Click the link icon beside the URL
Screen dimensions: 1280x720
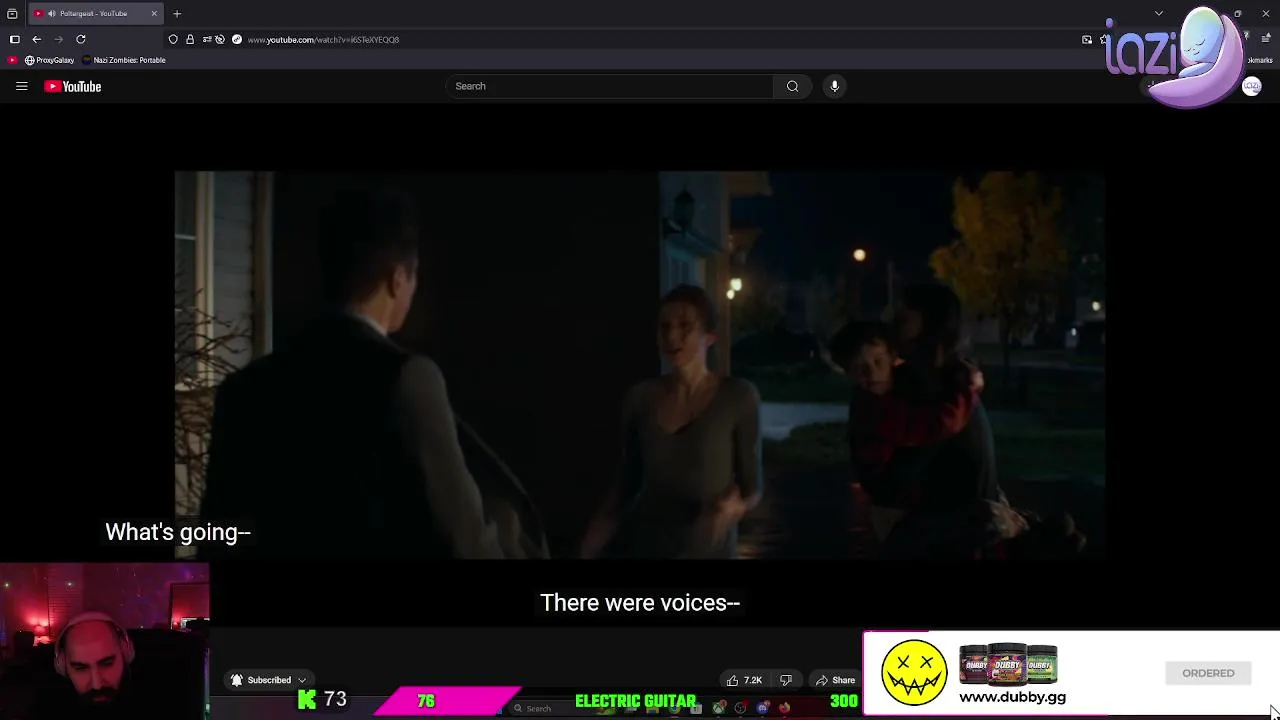point(237,39)
